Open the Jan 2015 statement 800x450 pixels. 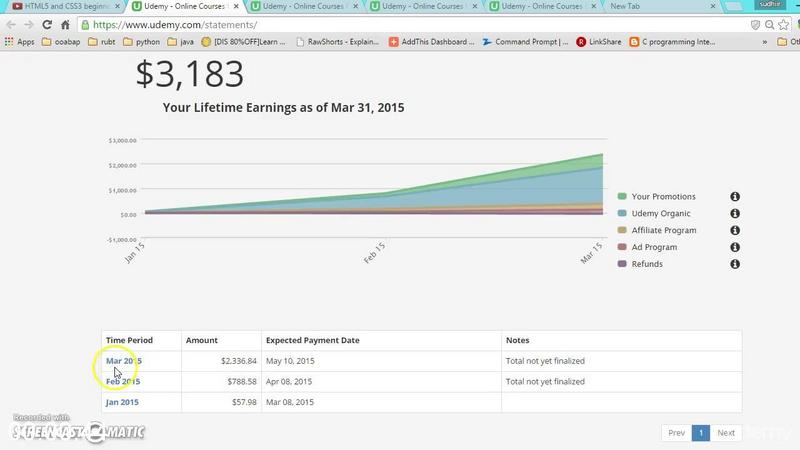122,402
